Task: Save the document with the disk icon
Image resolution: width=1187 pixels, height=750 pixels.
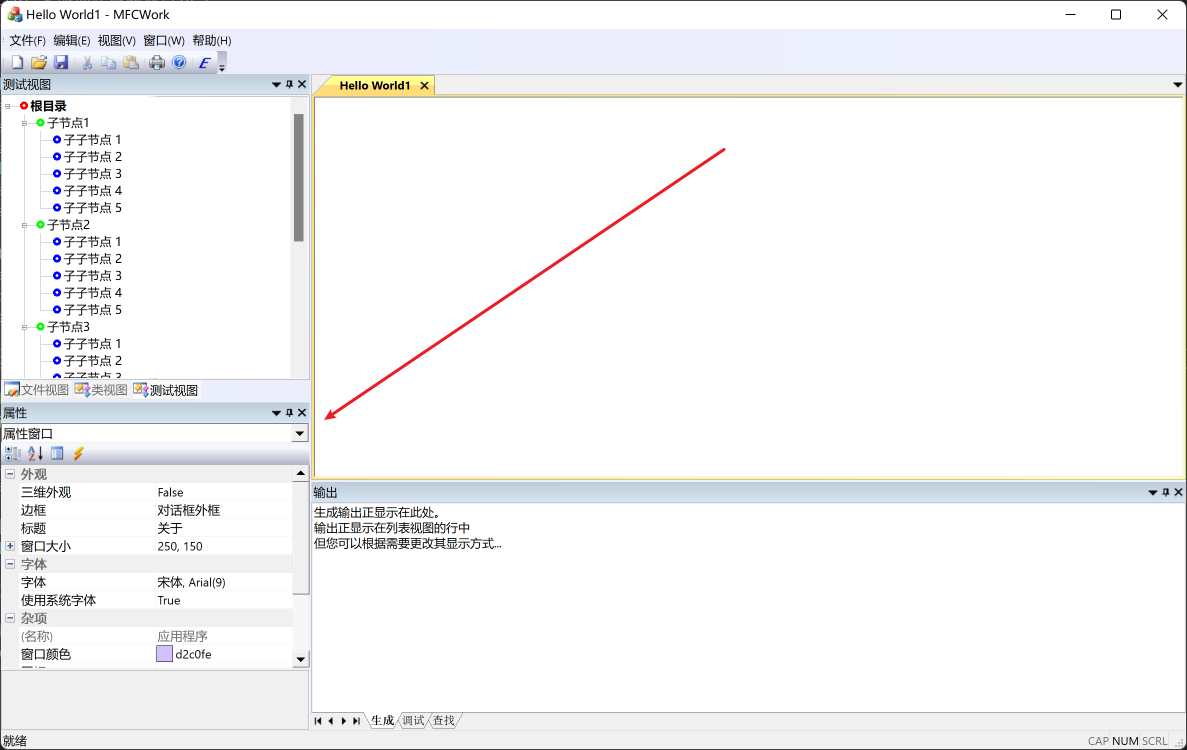Action: click(62, 61)
